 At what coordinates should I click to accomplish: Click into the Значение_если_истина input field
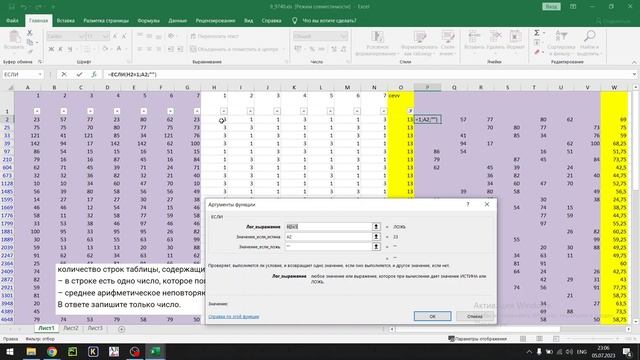328,237
